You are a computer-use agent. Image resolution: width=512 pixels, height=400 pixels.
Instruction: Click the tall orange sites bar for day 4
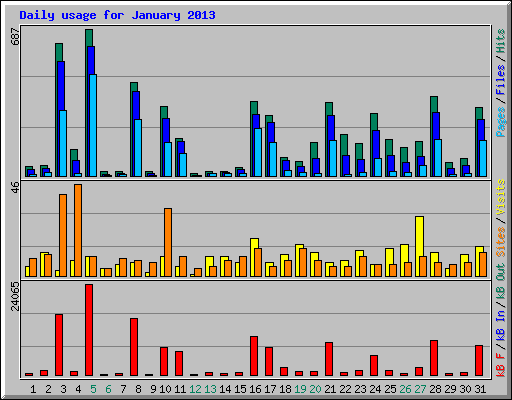tap(78, 230)
